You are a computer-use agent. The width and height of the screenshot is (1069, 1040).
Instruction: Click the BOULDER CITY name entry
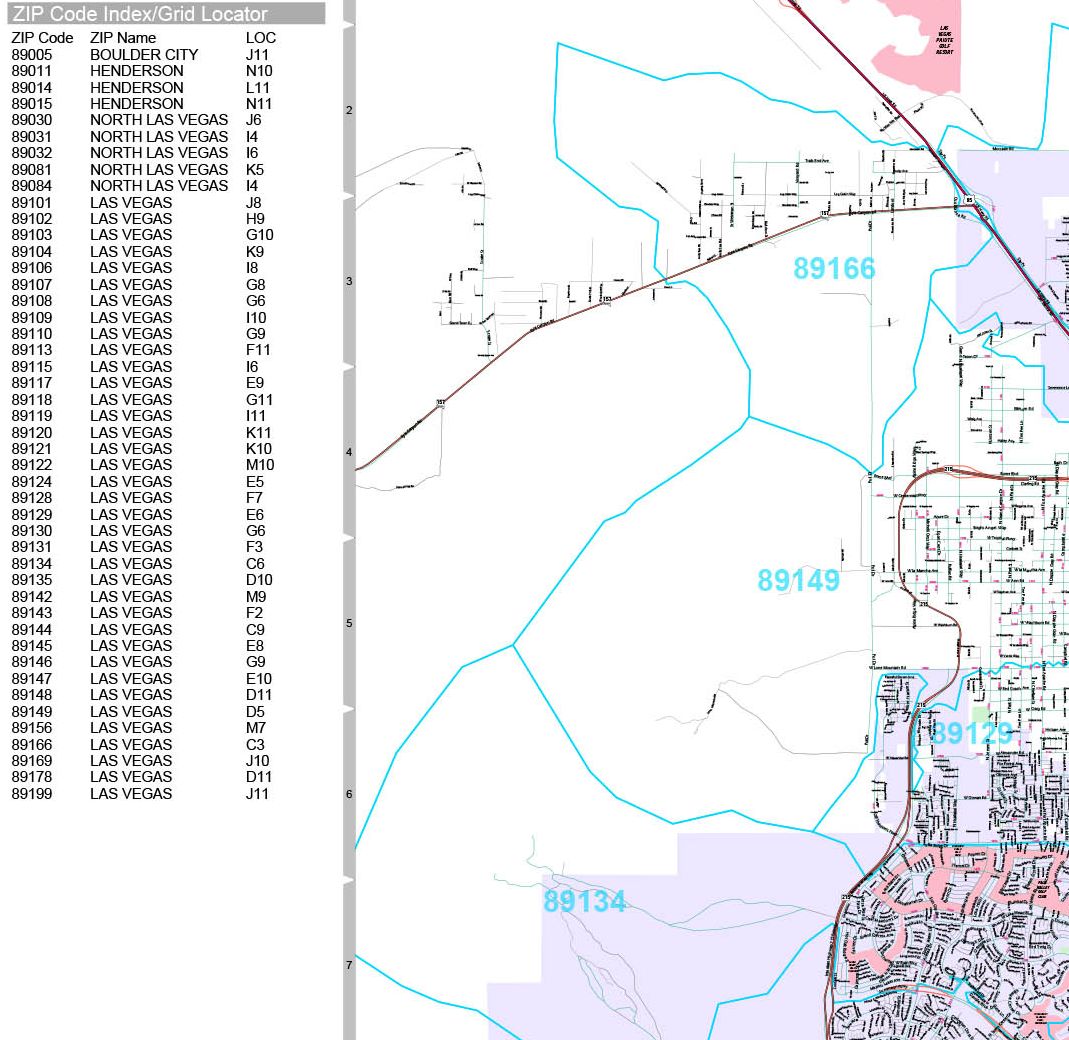[x=144, y=55]
